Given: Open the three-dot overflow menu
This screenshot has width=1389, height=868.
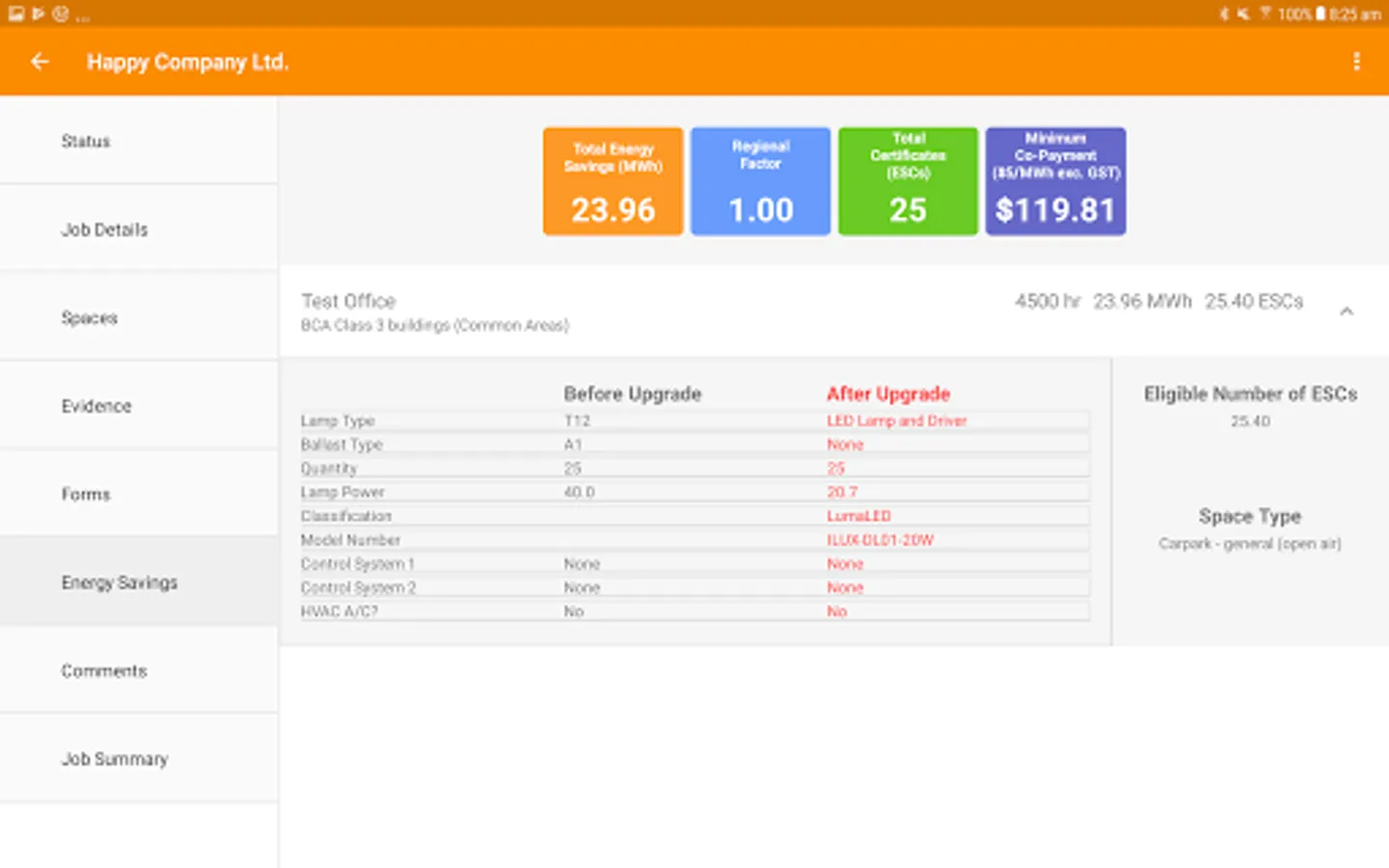Looking at the screenshot, I should click(1356, 62).
